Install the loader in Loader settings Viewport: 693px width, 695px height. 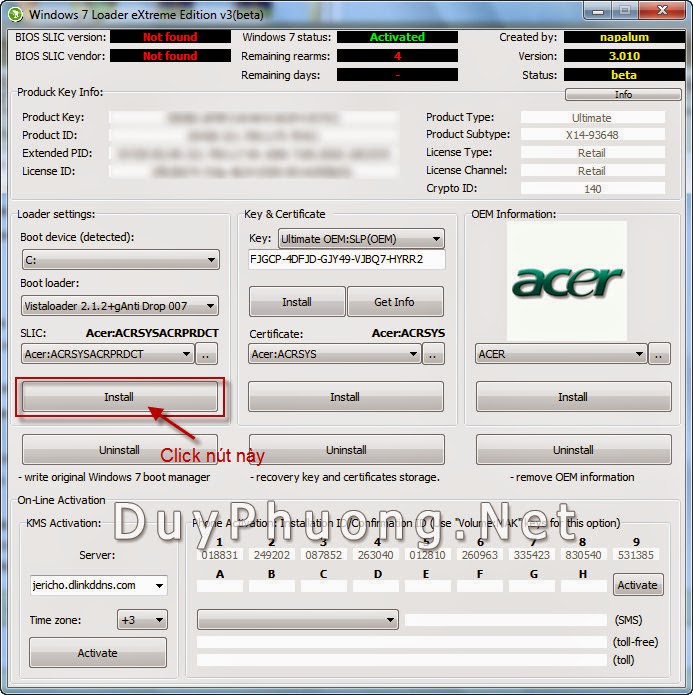pyautogui.click(x=120, y=397)
